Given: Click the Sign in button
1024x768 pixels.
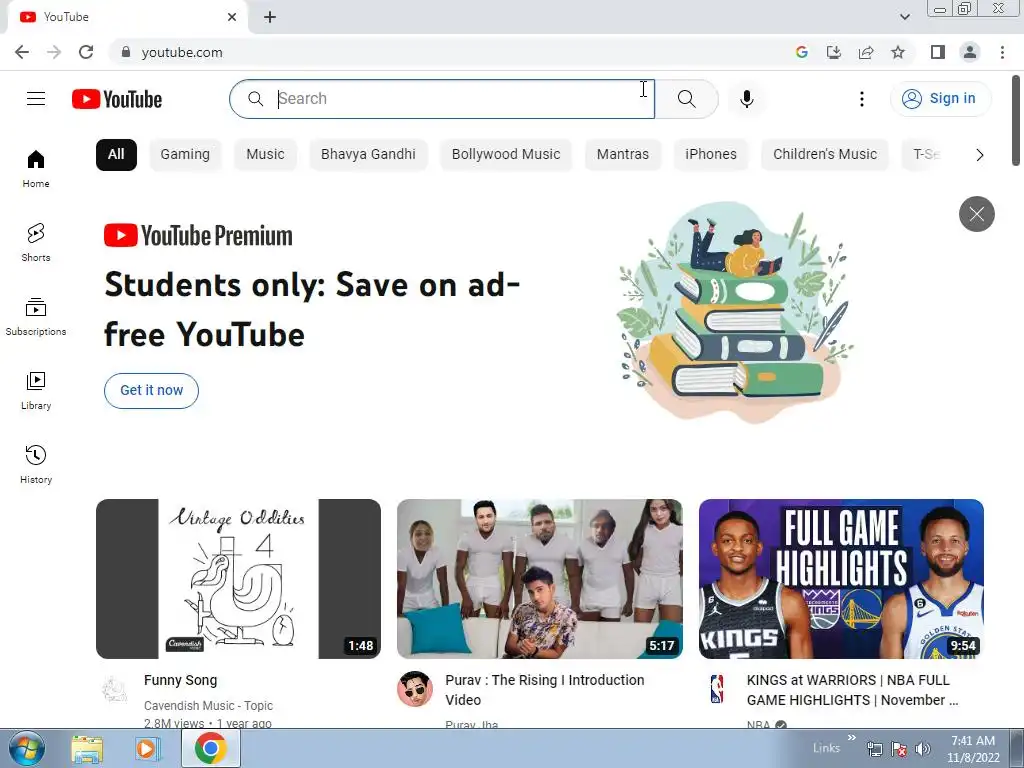Looking at the screenshot, I should [x=940, y=99].
